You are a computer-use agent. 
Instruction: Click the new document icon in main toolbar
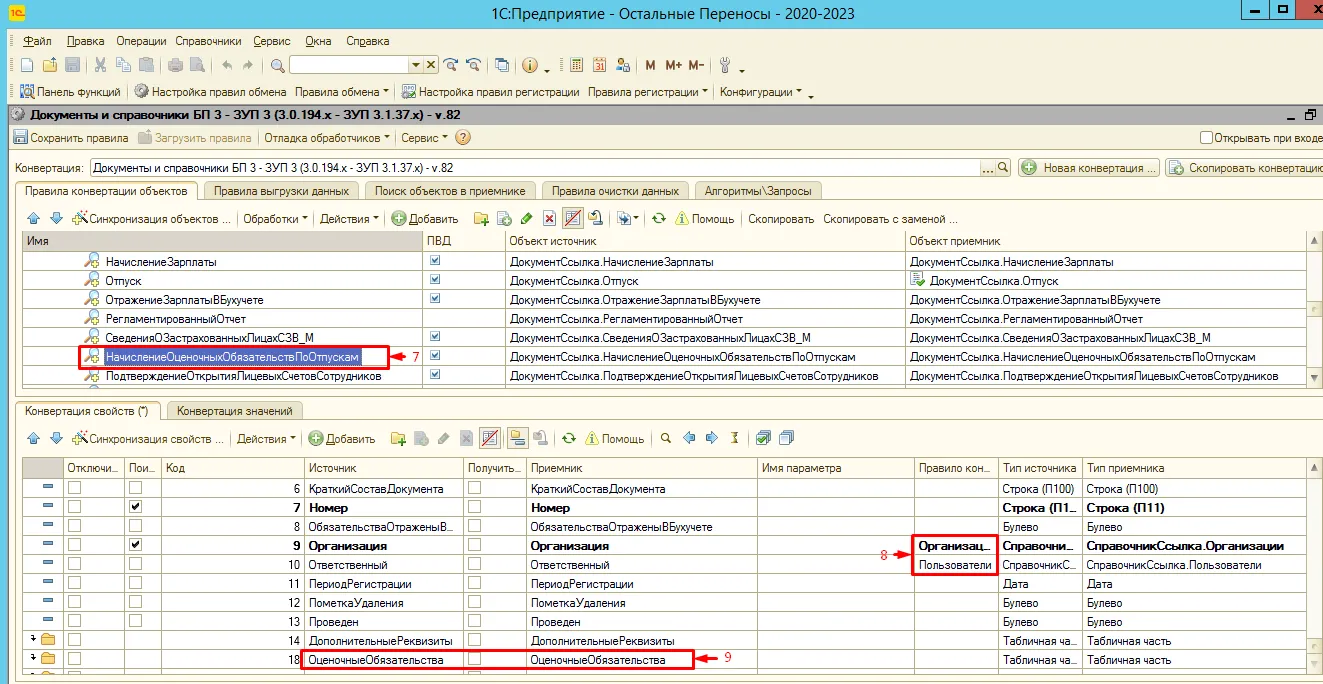pos(27,65)
